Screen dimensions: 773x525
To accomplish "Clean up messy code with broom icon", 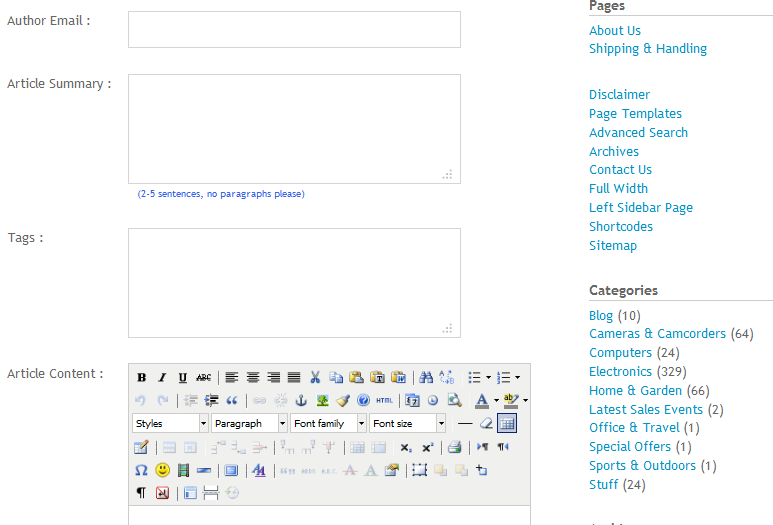I will pyautogui.click(x=343, y=400).
